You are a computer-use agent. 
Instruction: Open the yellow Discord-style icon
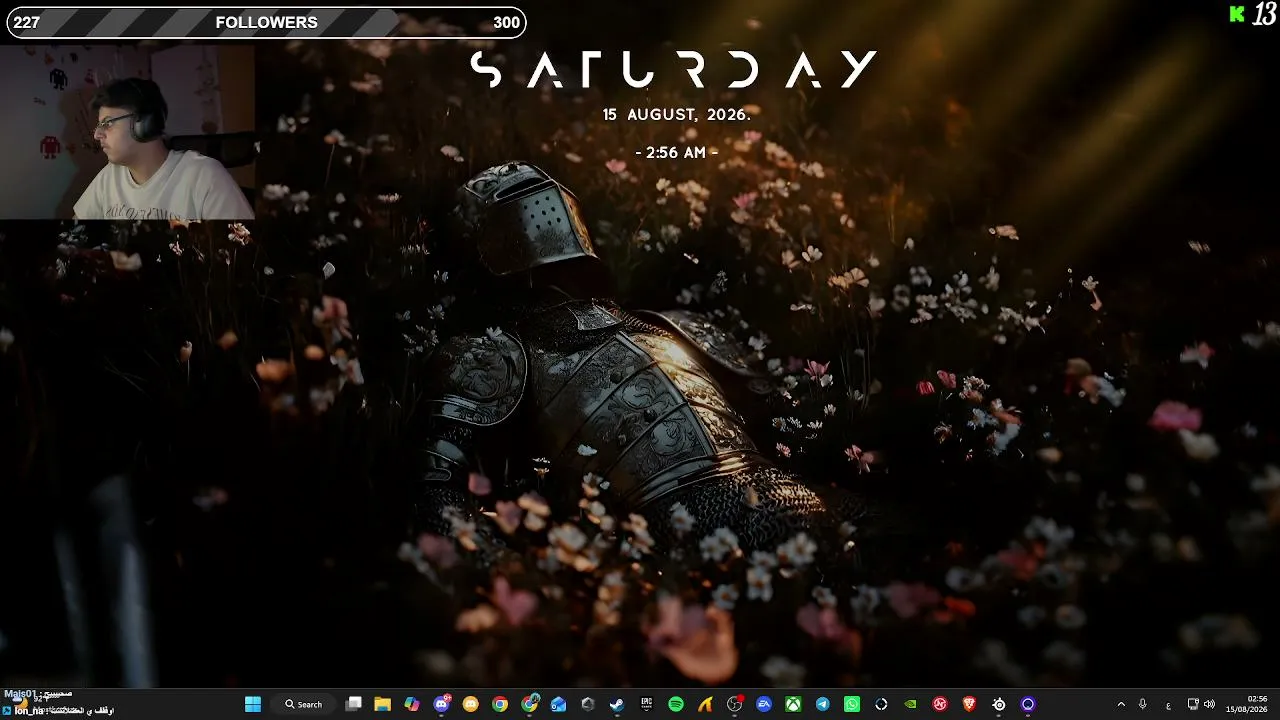tap(470, 704)
